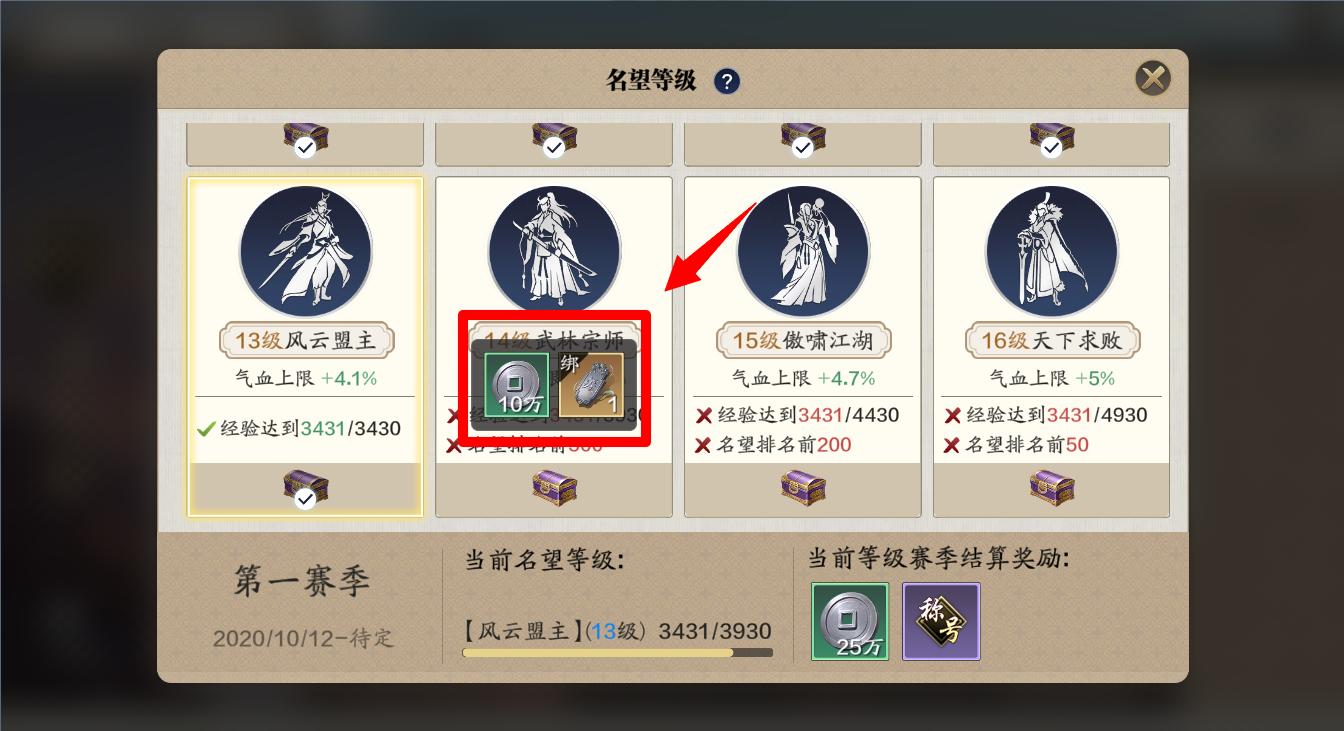Click the help question mark icon
The image size is (1344, 731).
click(727, 81)
